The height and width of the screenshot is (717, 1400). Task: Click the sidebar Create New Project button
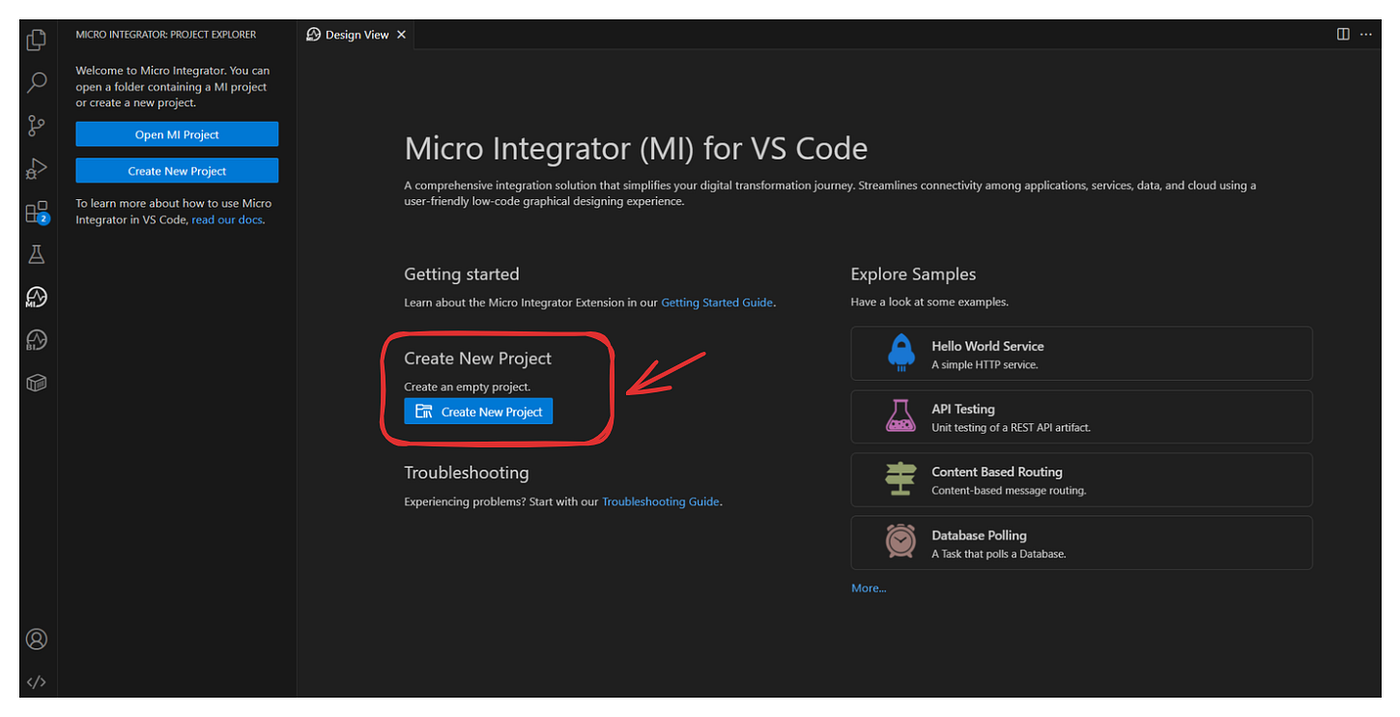(177, 171)
